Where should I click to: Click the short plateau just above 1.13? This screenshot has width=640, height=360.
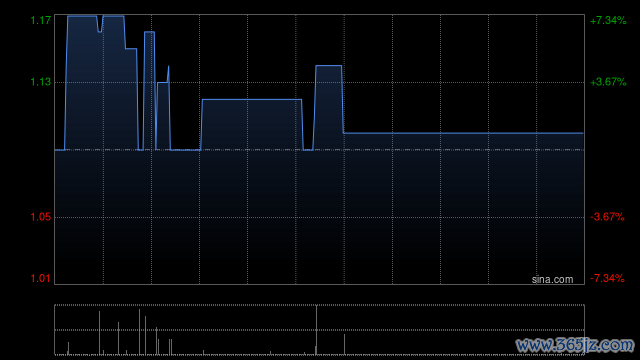coord(329,66)
